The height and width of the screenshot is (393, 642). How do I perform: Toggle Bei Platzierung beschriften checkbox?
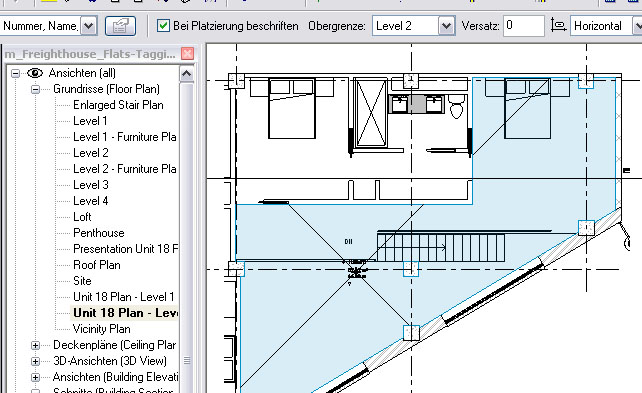pos(163,26)
